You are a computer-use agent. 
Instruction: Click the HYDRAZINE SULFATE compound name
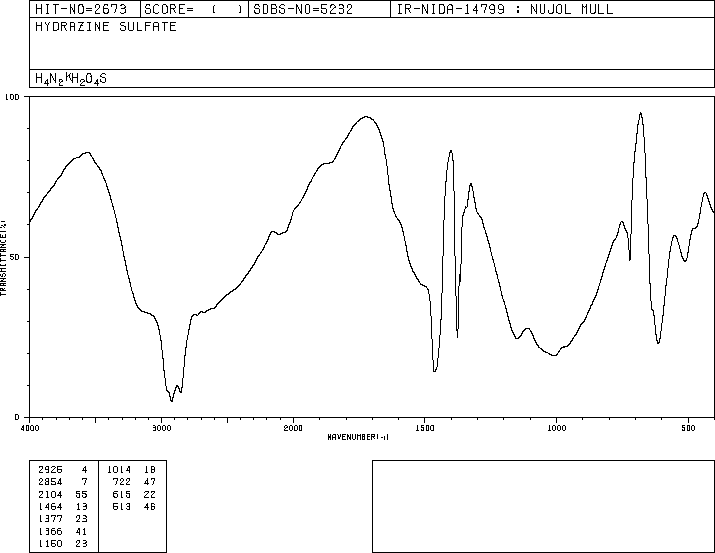pyautogui.click(x=106, y=27)
